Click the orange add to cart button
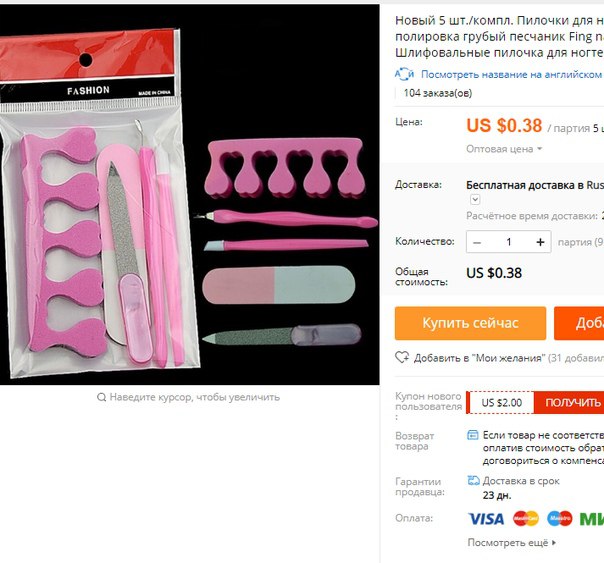604x563 pixels. click(x=579, y=323)
